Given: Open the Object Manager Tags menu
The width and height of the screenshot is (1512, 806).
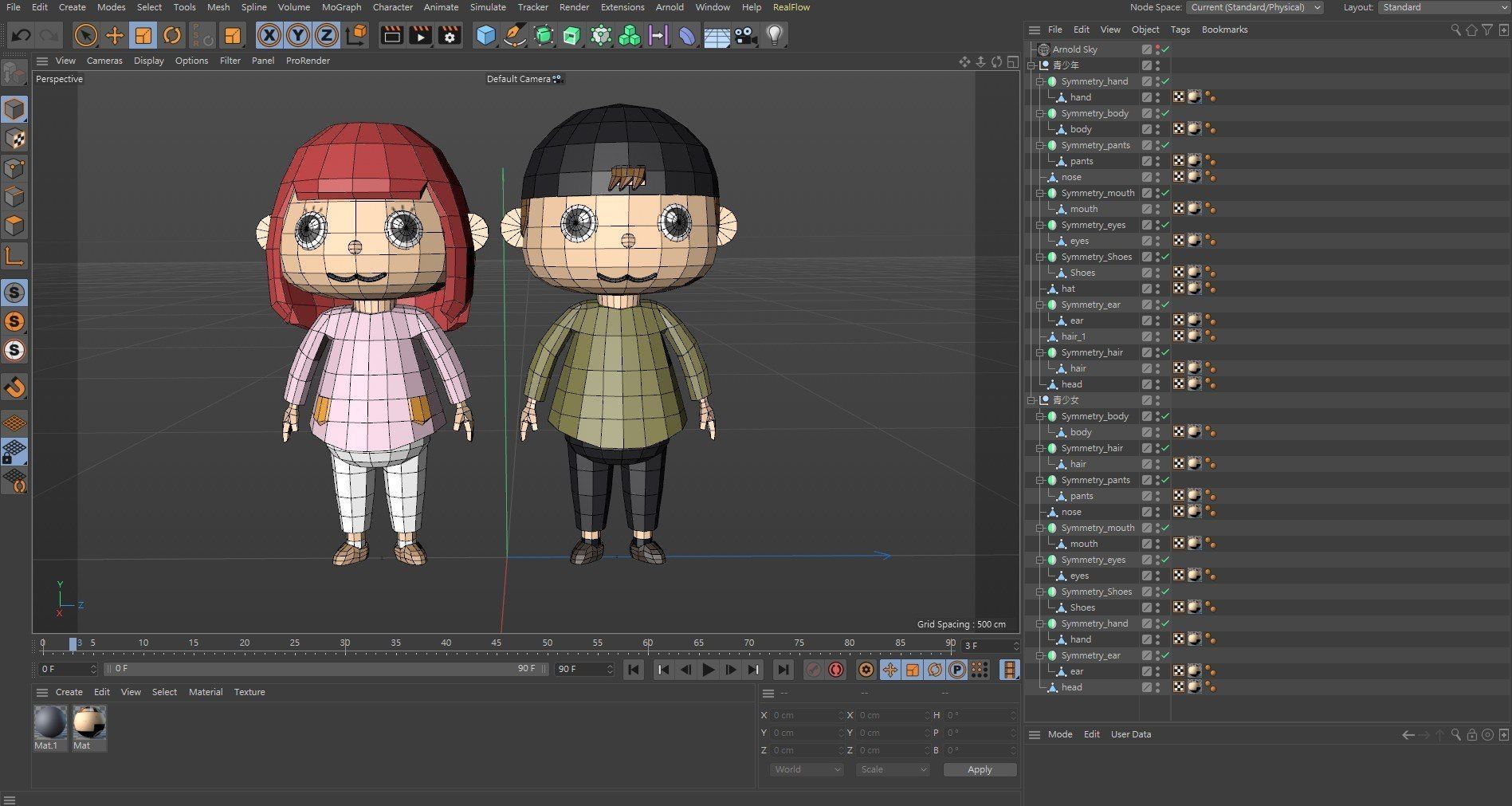Looking at the screenshot, I should tap(1180, 29).
